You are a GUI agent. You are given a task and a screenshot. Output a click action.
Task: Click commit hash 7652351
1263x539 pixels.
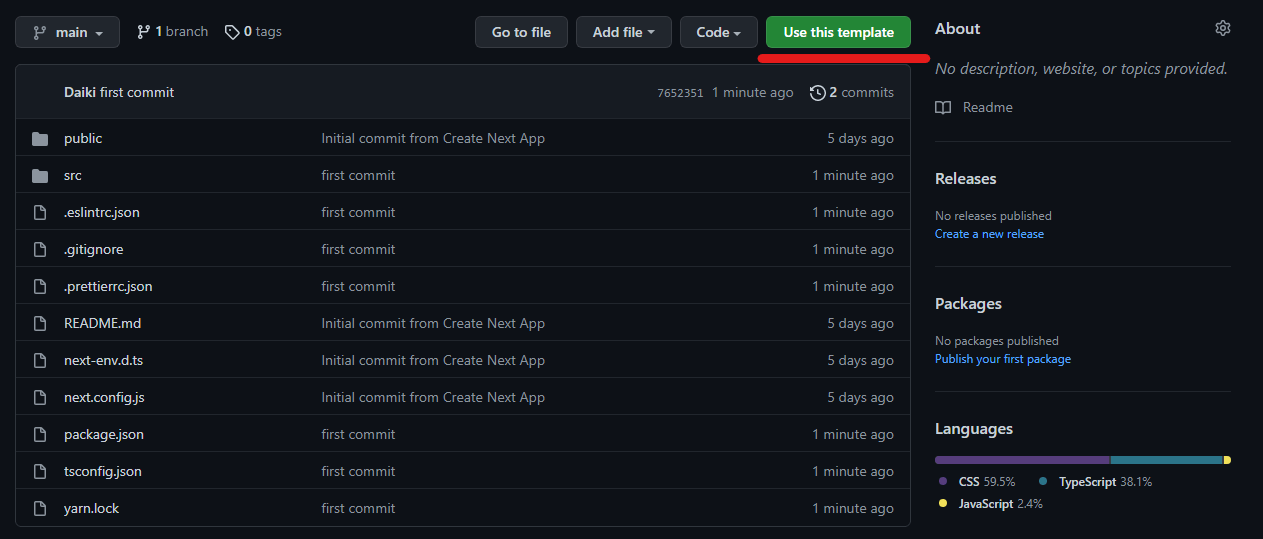click(680, 93)
